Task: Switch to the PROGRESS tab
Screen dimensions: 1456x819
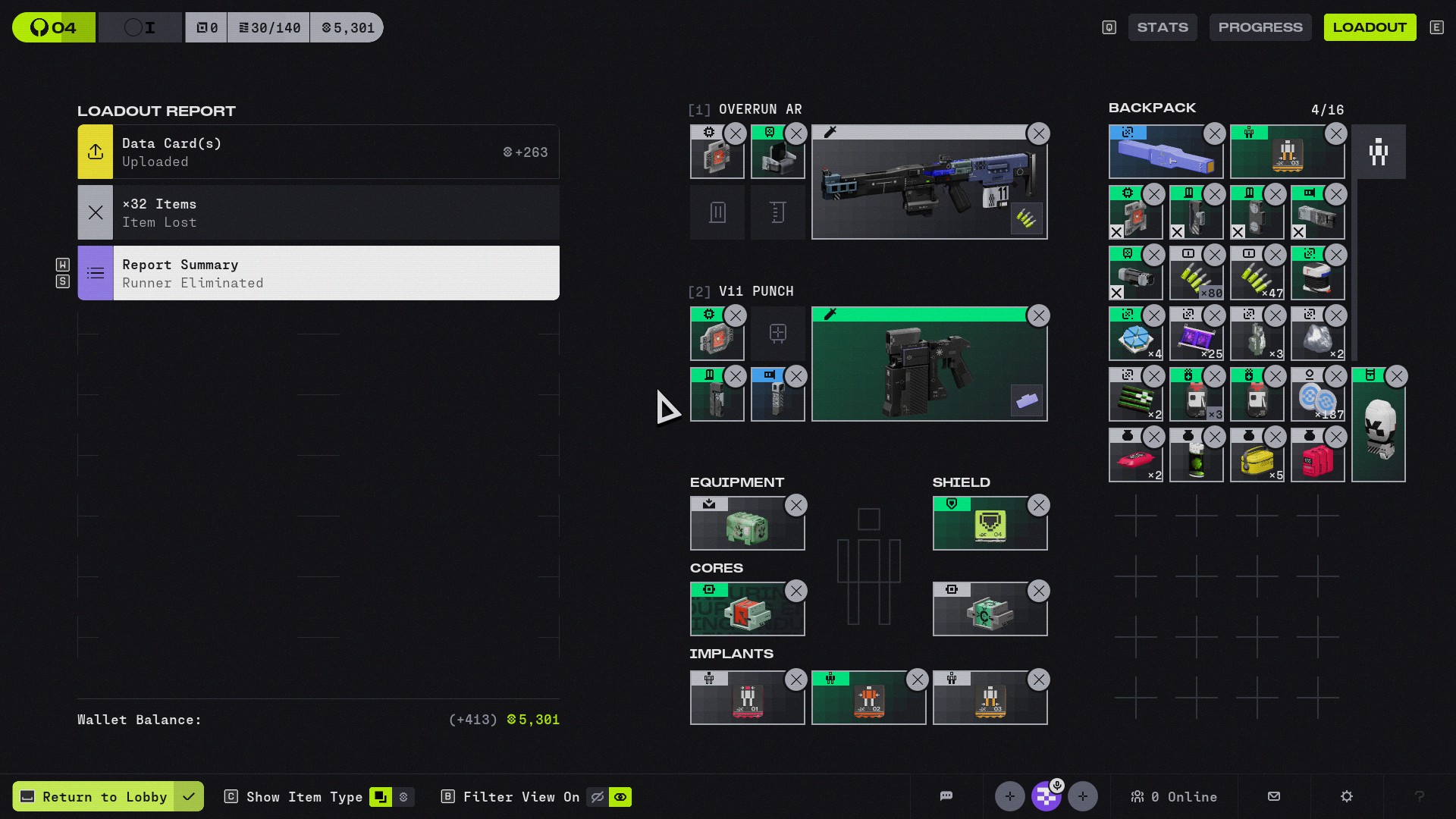Action: pos(1260,27)
